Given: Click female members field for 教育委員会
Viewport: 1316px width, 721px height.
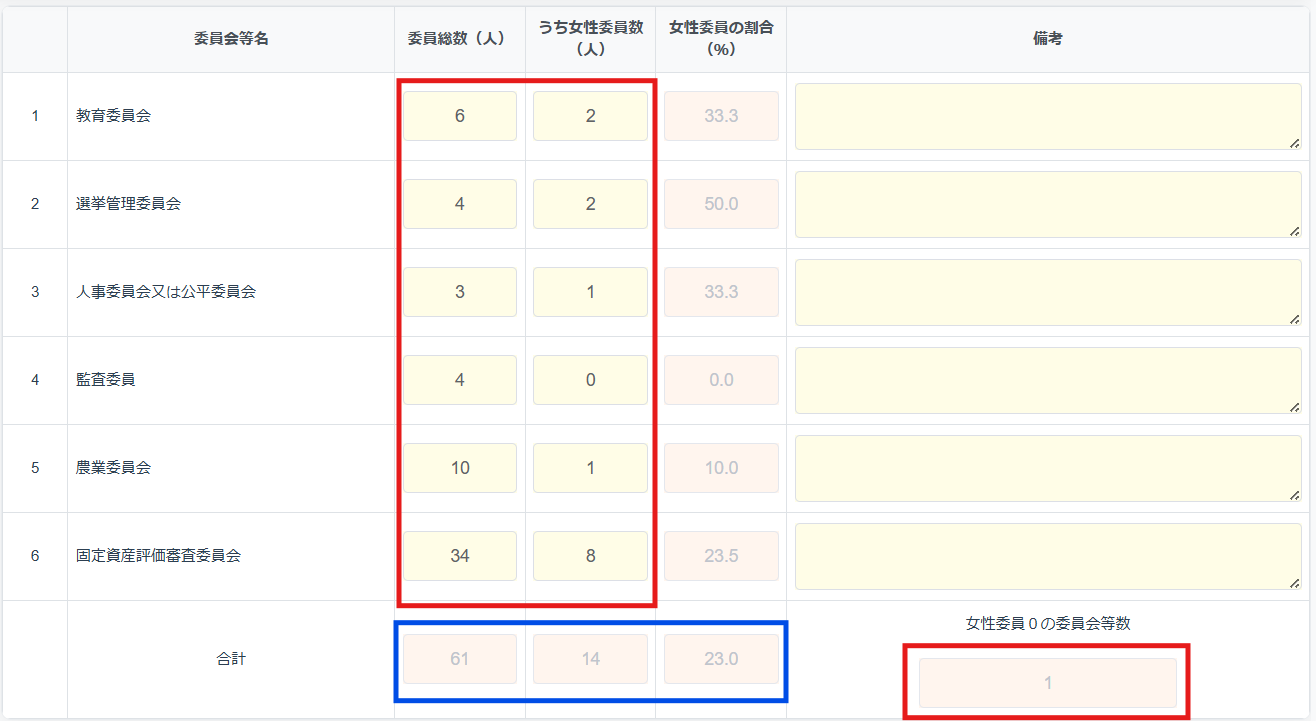Looking at the screenshot, I should (590, 116).
